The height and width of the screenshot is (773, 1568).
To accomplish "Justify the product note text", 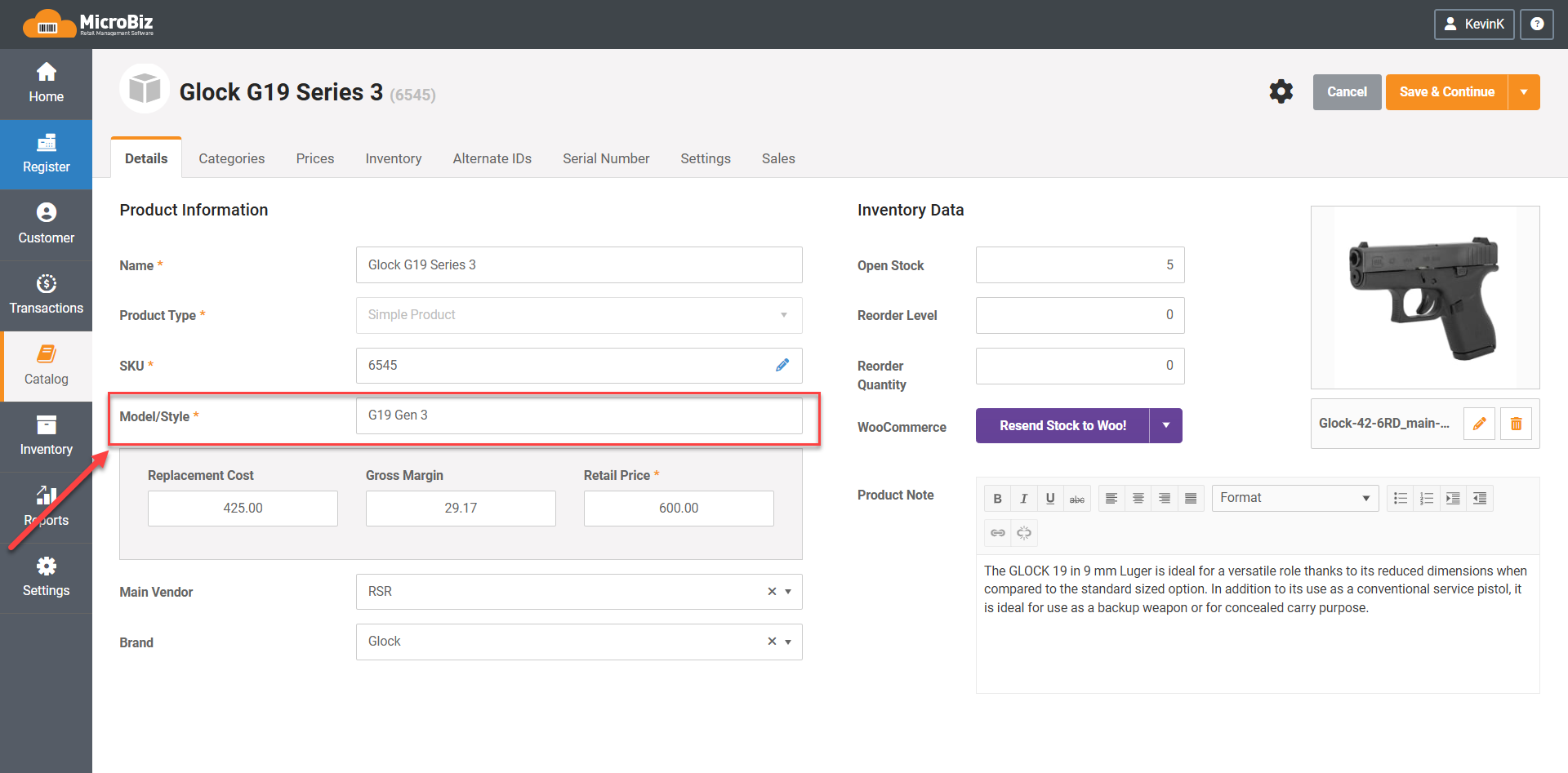I will (x=1191, y=499).
